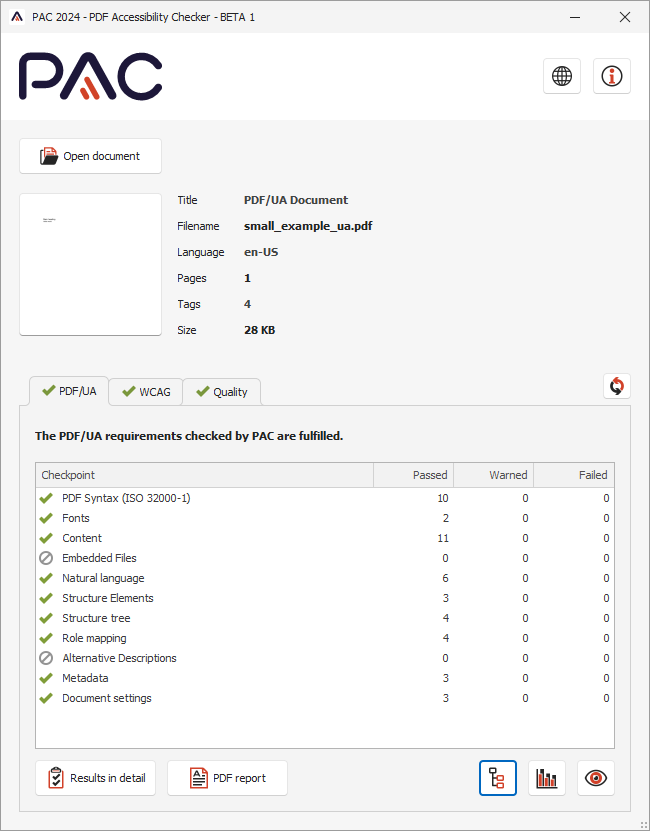Select the Role mapping checkpoint row

tap(94, 638)
